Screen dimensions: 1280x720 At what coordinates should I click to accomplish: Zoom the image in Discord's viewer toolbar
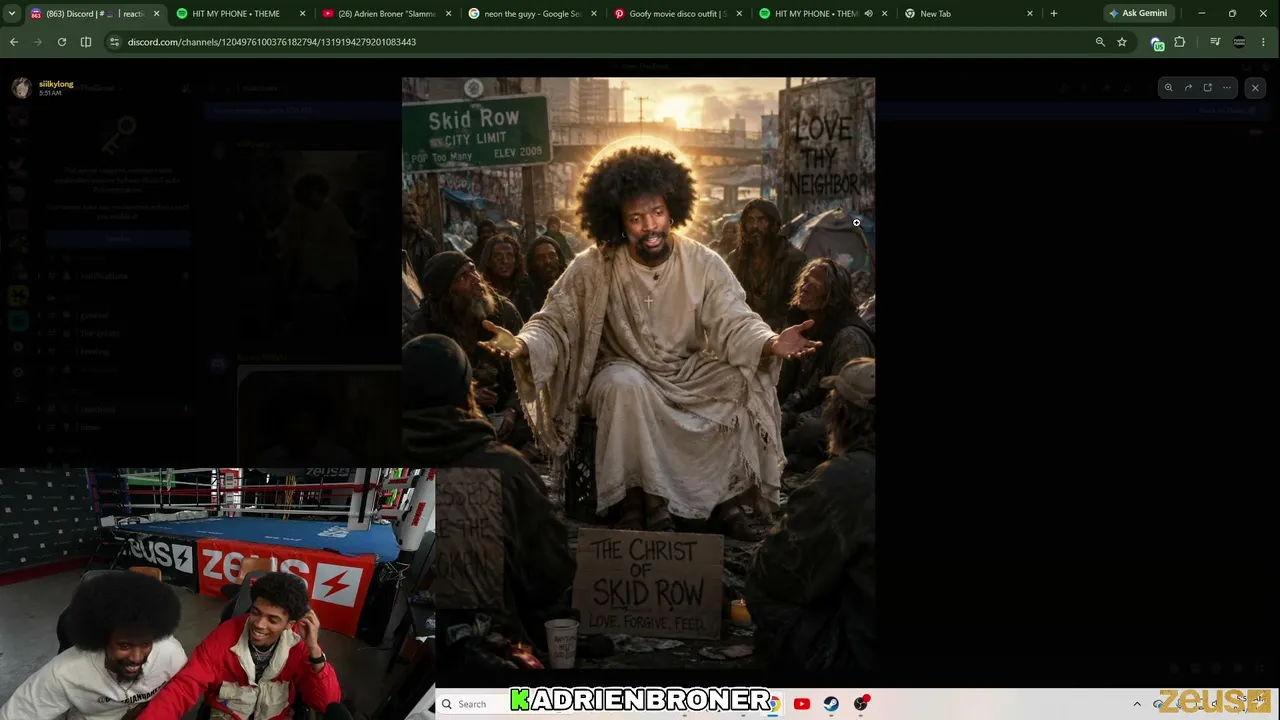click(1168, 88)
